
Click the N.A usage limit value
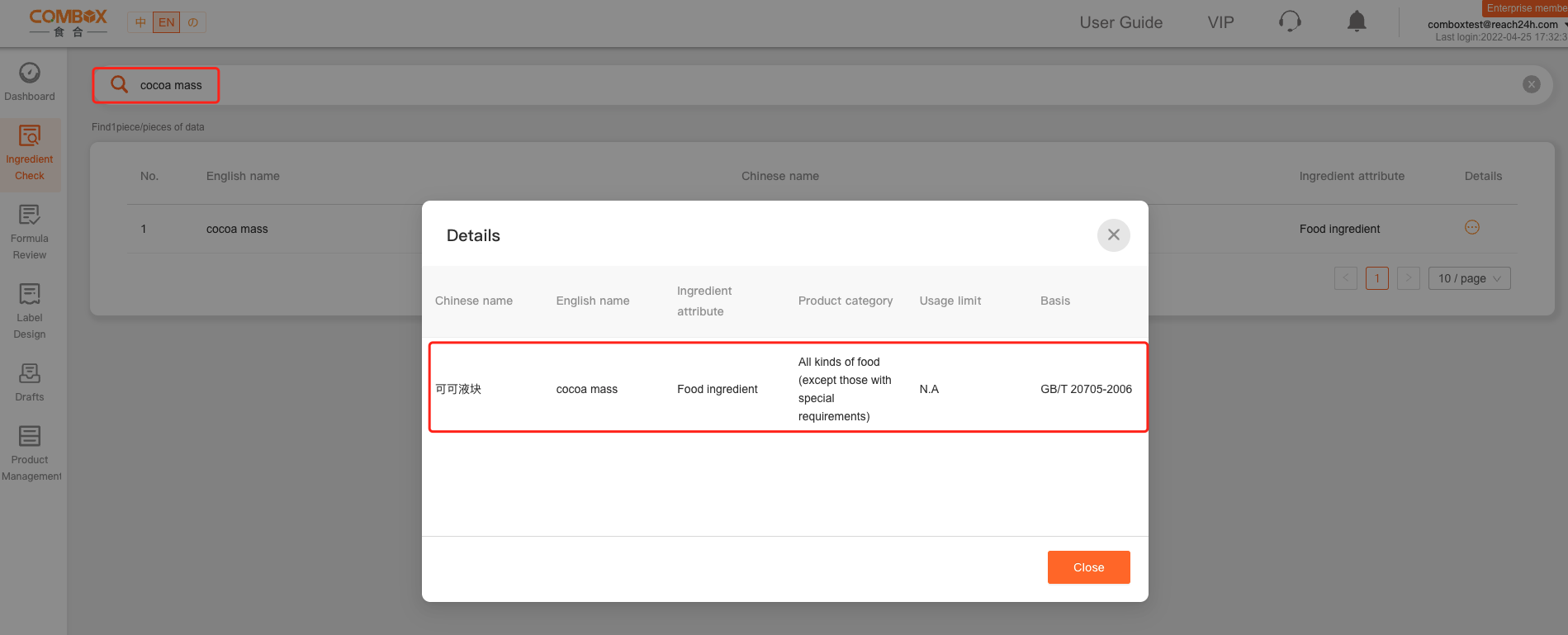[929, 389]
